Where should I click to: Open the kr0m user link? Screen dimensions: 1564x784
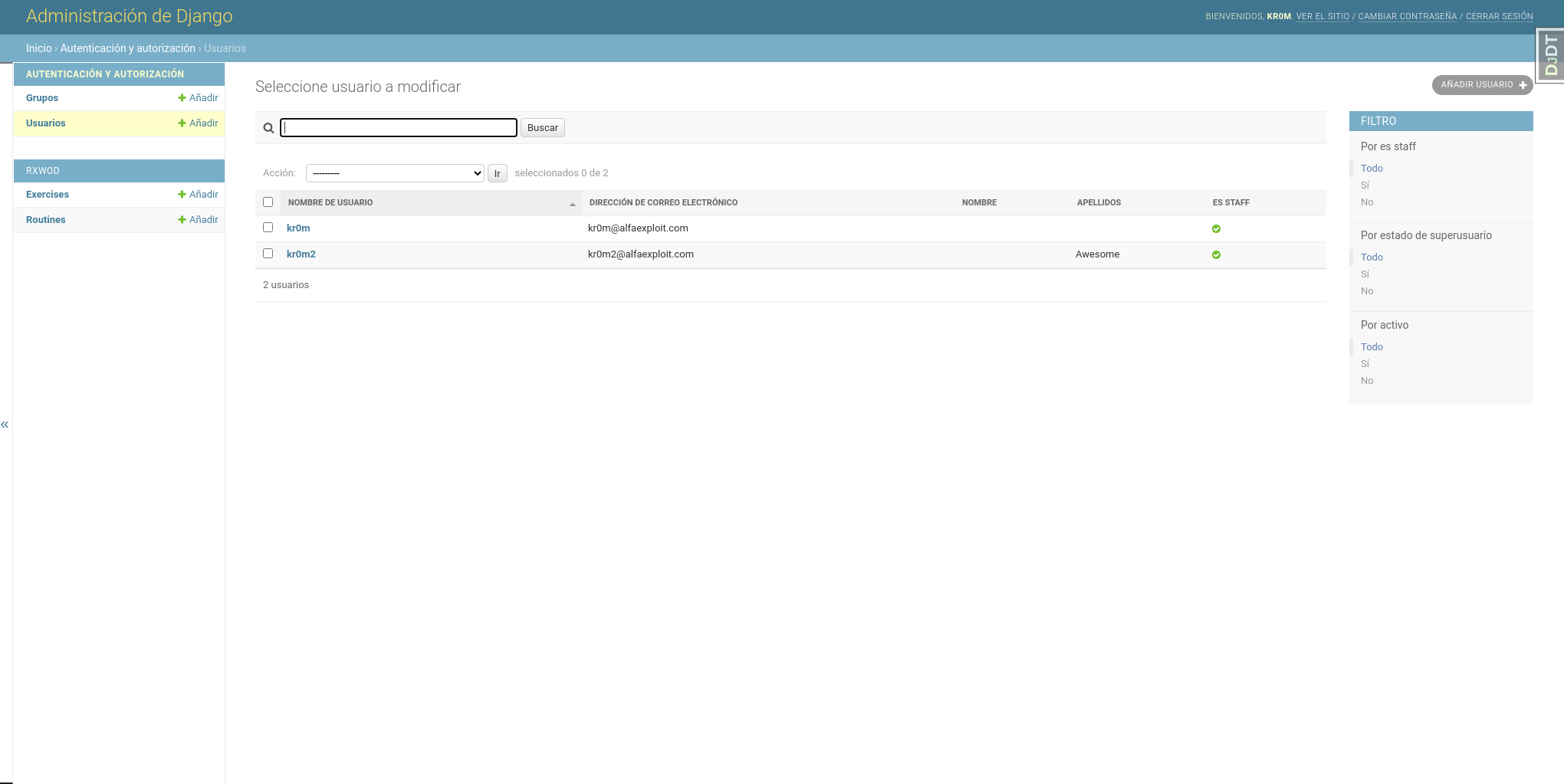(x=298, y=228)
